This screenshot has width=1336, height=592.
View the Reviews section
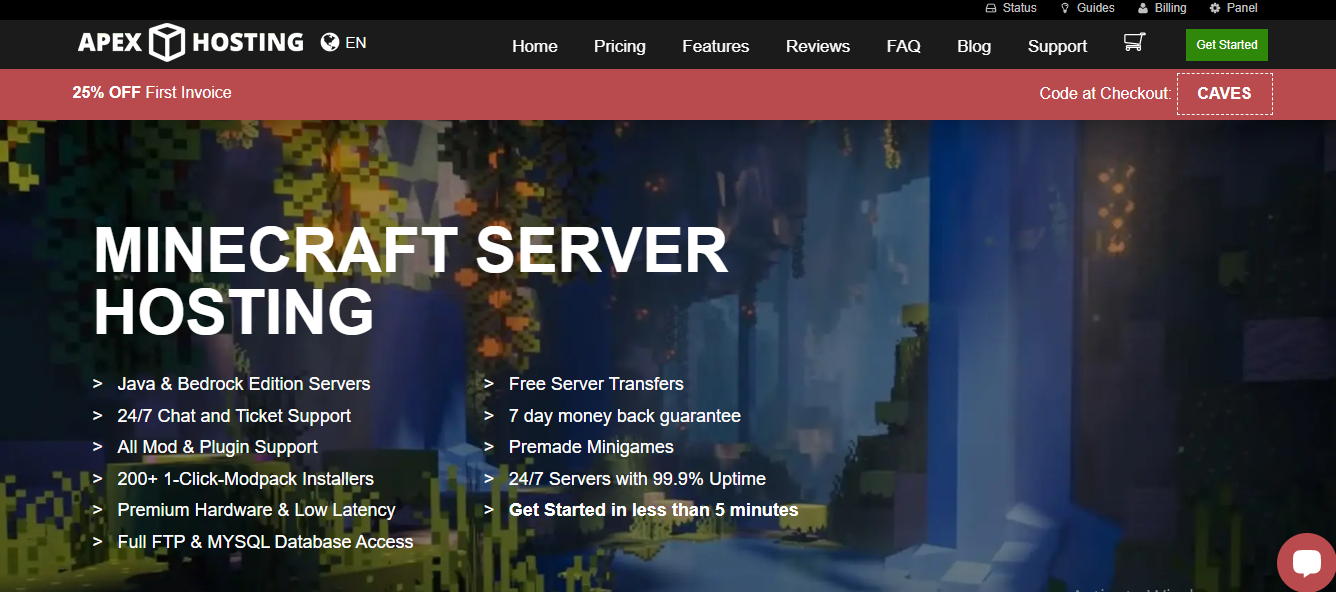817,46
